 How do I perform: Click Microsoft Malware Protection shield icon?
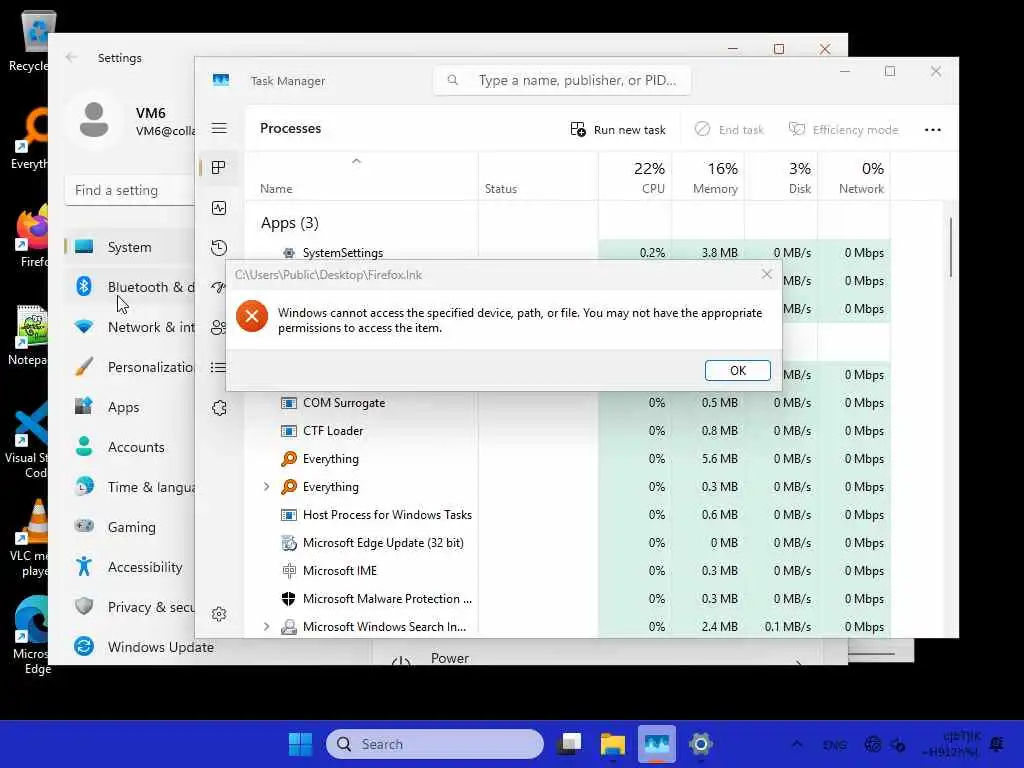click(x=288, y=599)
